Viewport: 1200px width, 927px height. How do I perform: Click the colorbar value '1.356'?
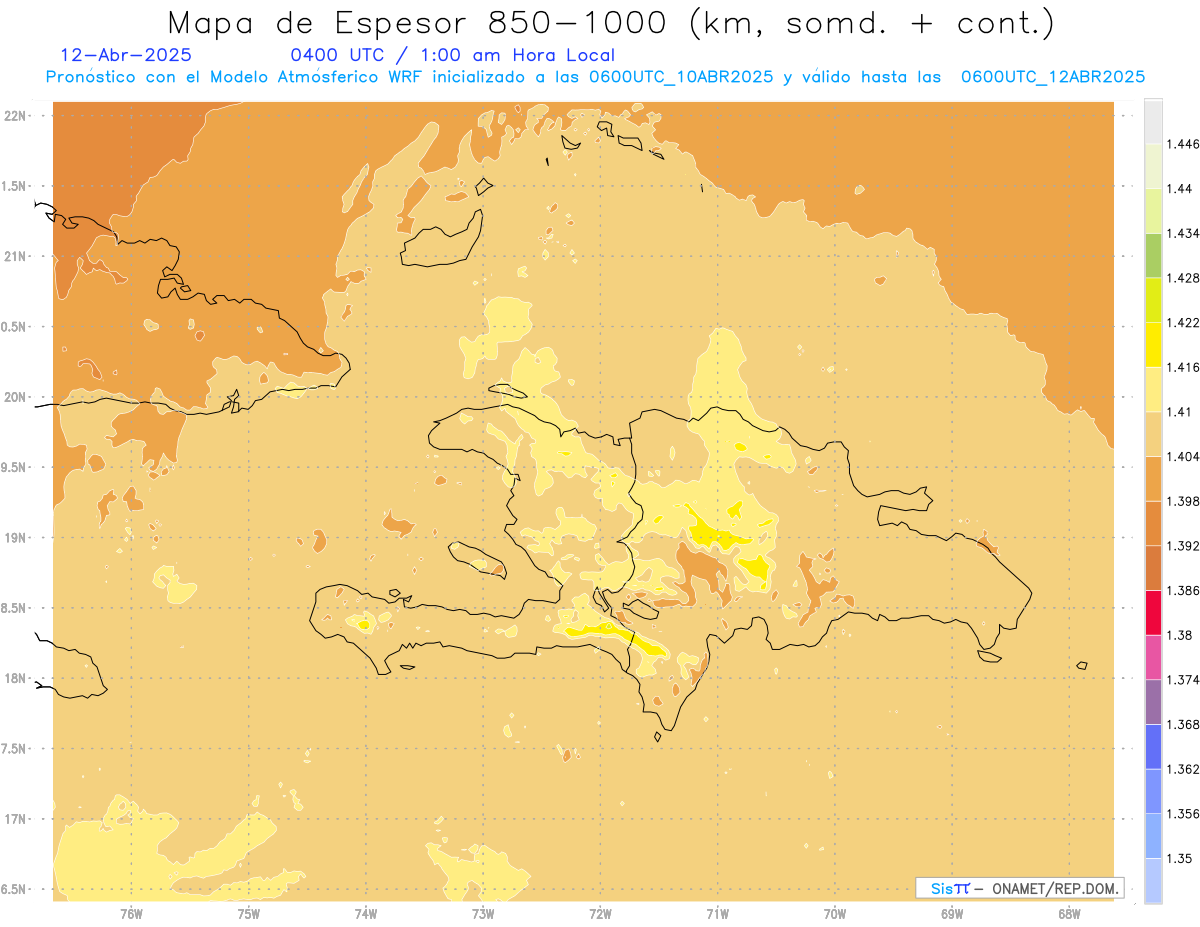pyautogui.click(x=1184, y=814)
